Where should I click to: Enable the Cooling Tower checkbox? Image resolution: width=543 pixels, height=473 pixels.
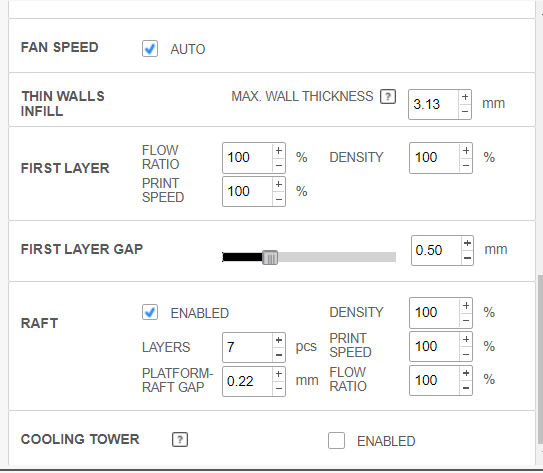point(336,440)
